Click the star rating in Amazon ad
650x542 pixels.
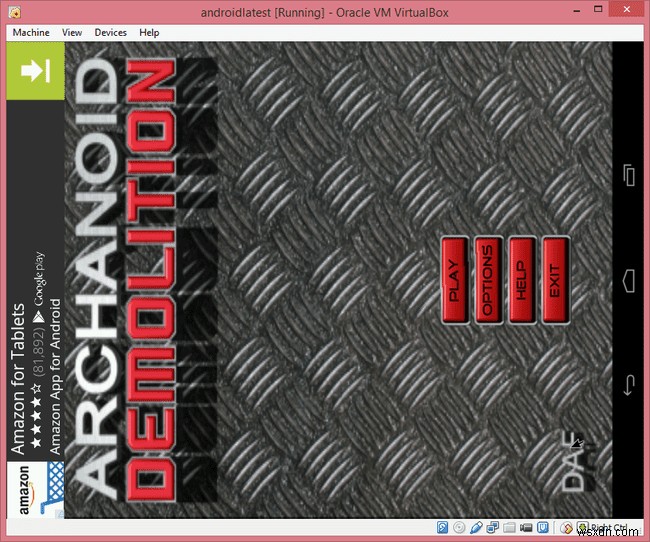click(x=36, y=416)
